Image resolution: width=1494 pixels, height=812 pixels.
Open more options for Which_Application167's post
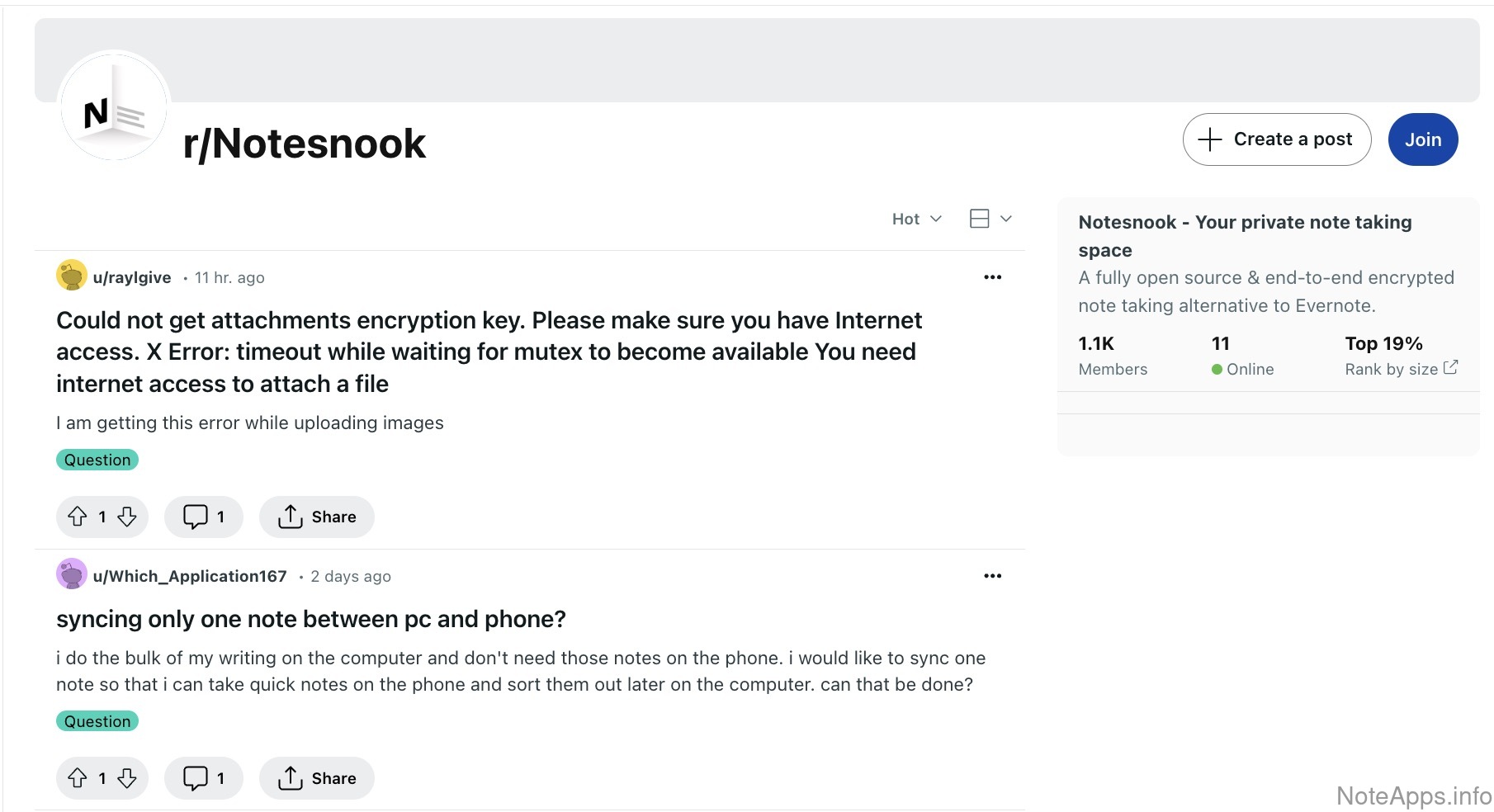click(992, 576)
